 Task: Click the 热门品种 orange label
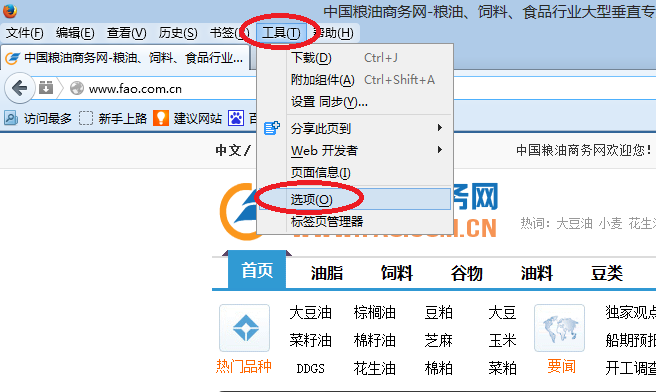[244, 366]
